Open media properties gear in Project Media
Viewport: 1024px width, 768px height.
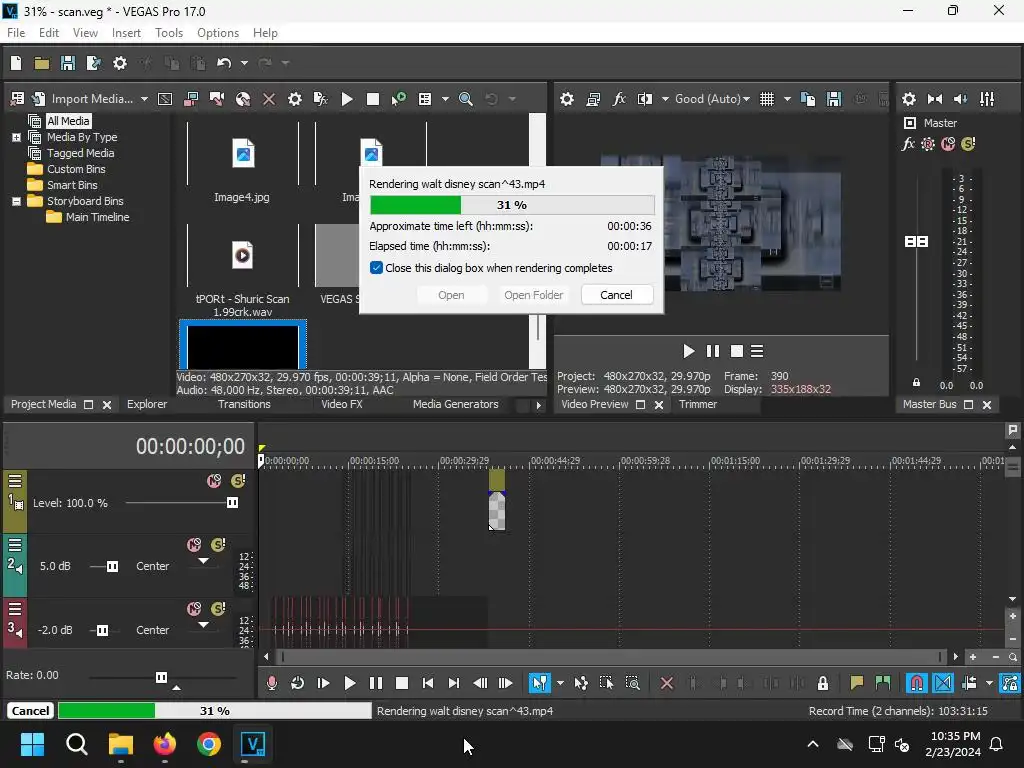click(295, 99)
